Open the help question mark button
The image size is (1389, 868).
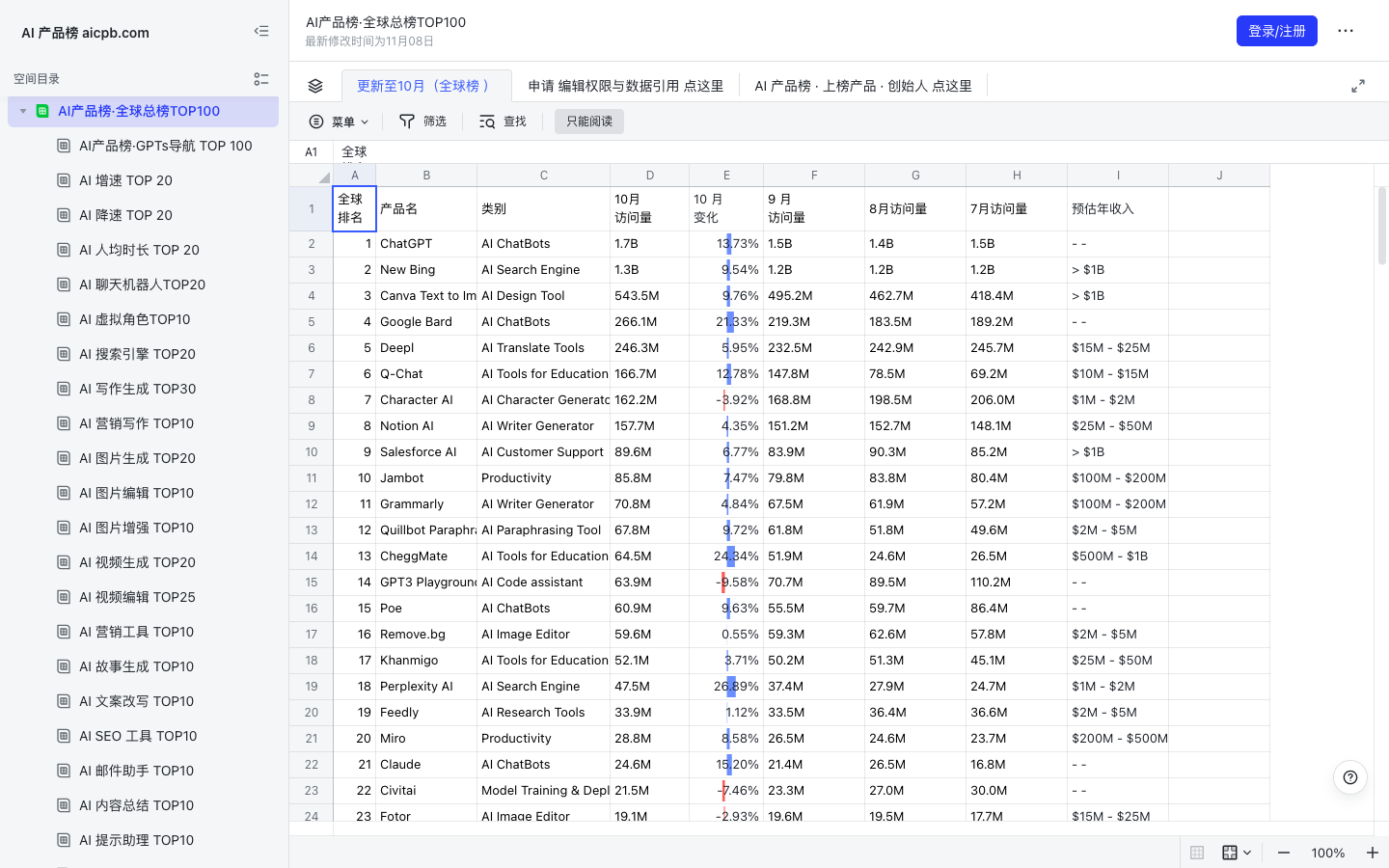click(1350, 777)
